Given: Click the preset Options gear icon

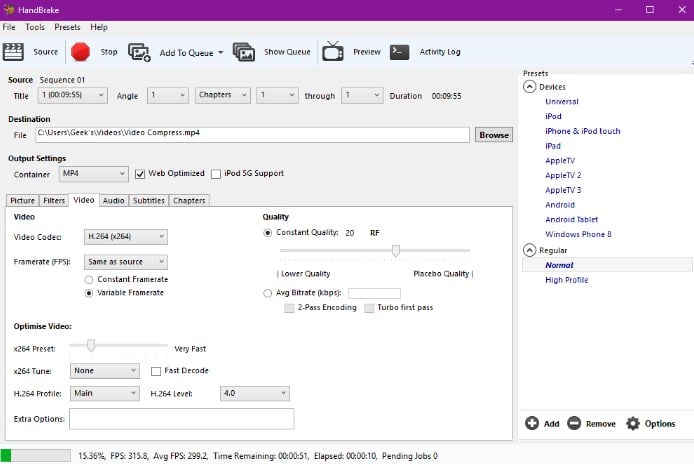Looking at the screenshot, I should pos(633,423).
